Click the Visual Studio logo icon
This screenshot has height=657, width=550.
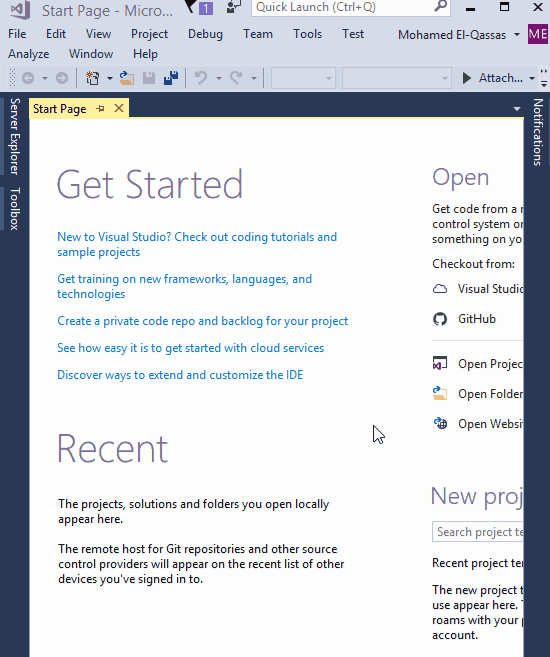tap(20, 9)
